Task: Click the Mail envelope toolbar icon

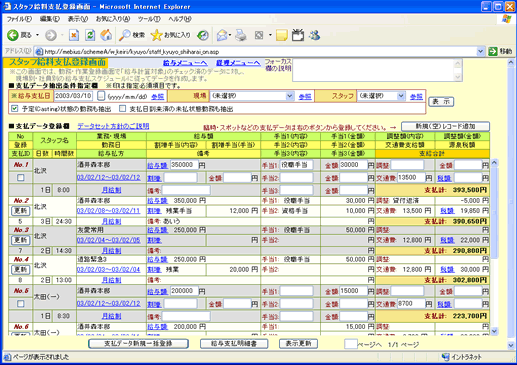Action: click(222, 35)
